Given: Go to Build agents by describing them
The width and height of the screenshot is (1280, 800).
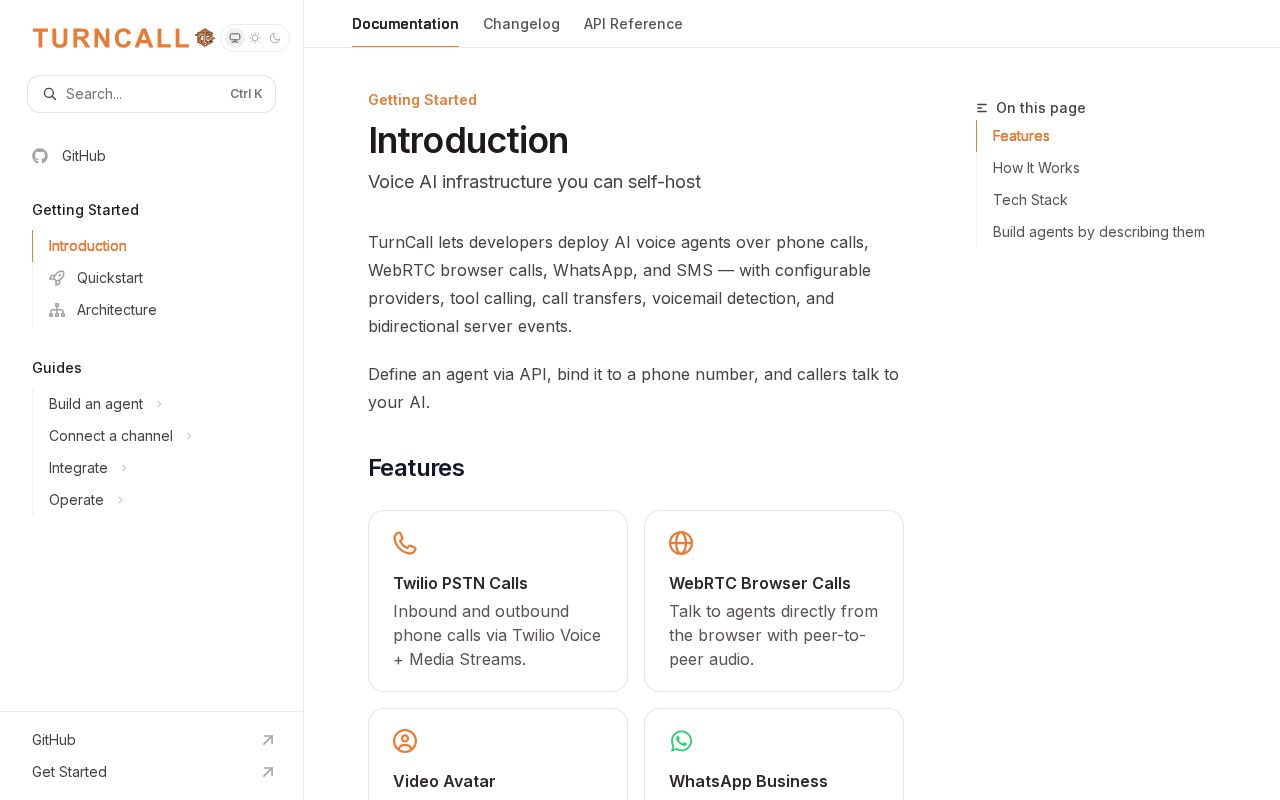Looking at the screenshot, I should click(x=1099, y=232).
